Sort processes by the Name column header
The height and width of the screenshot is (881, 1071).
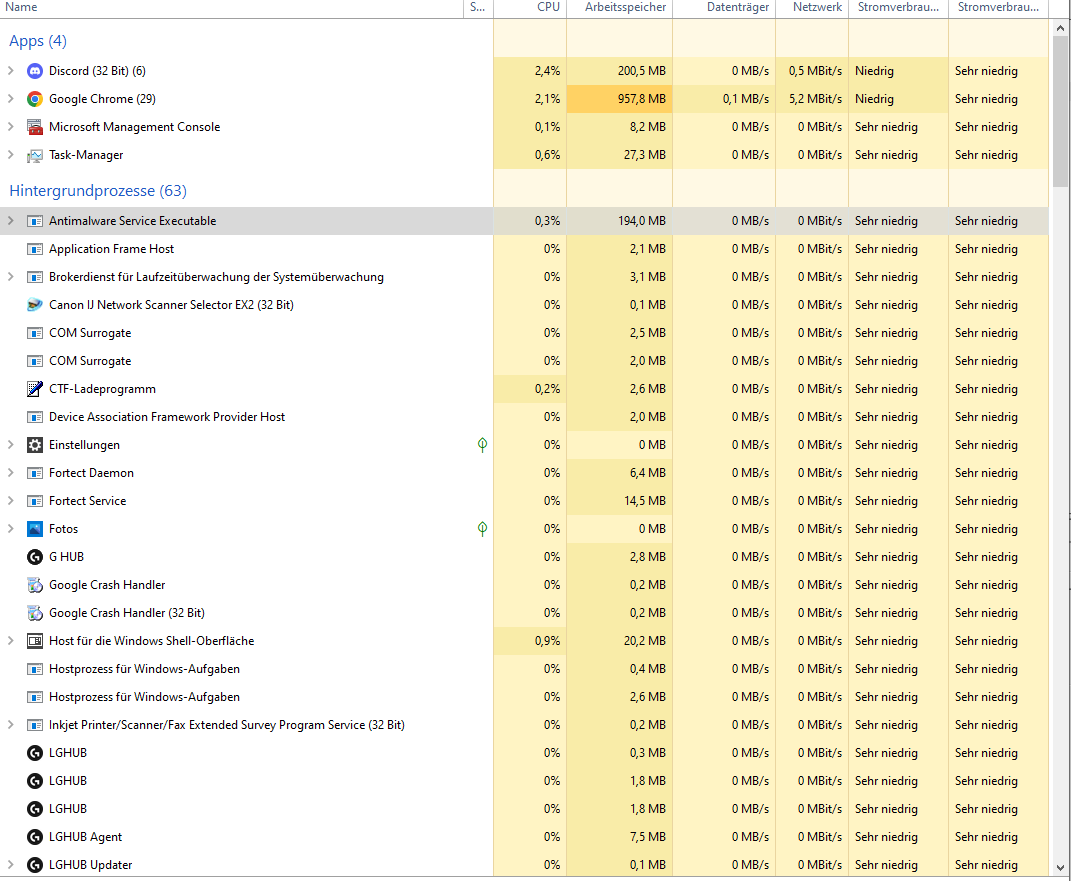[232, 8]
